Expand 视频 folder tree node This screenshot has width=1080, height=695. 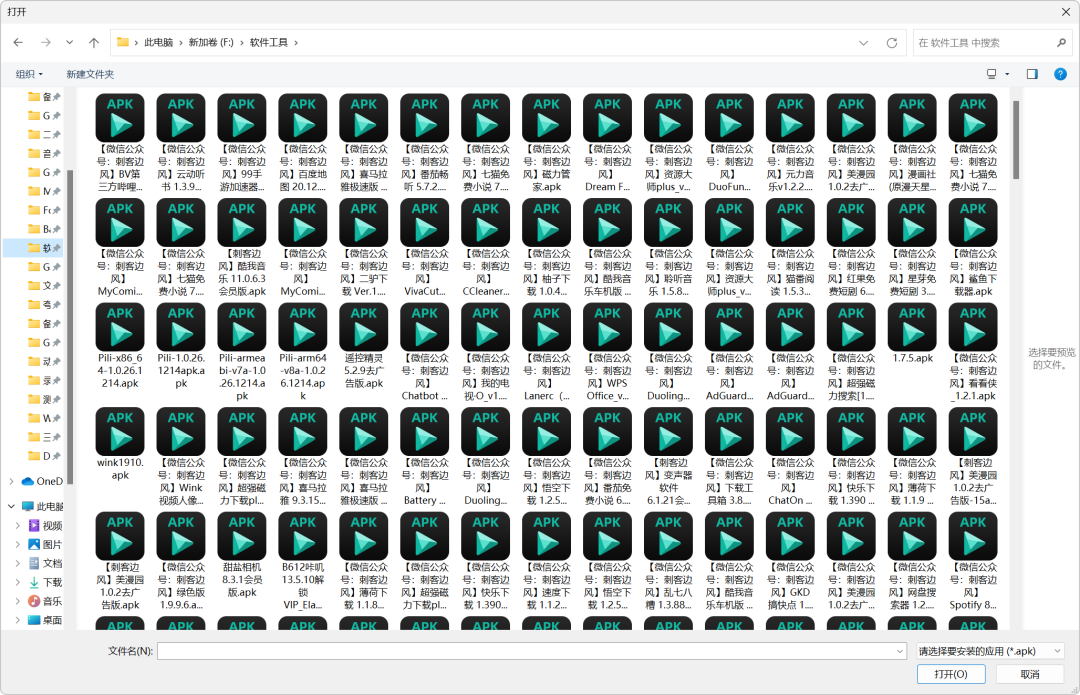[x=17, y=526]
